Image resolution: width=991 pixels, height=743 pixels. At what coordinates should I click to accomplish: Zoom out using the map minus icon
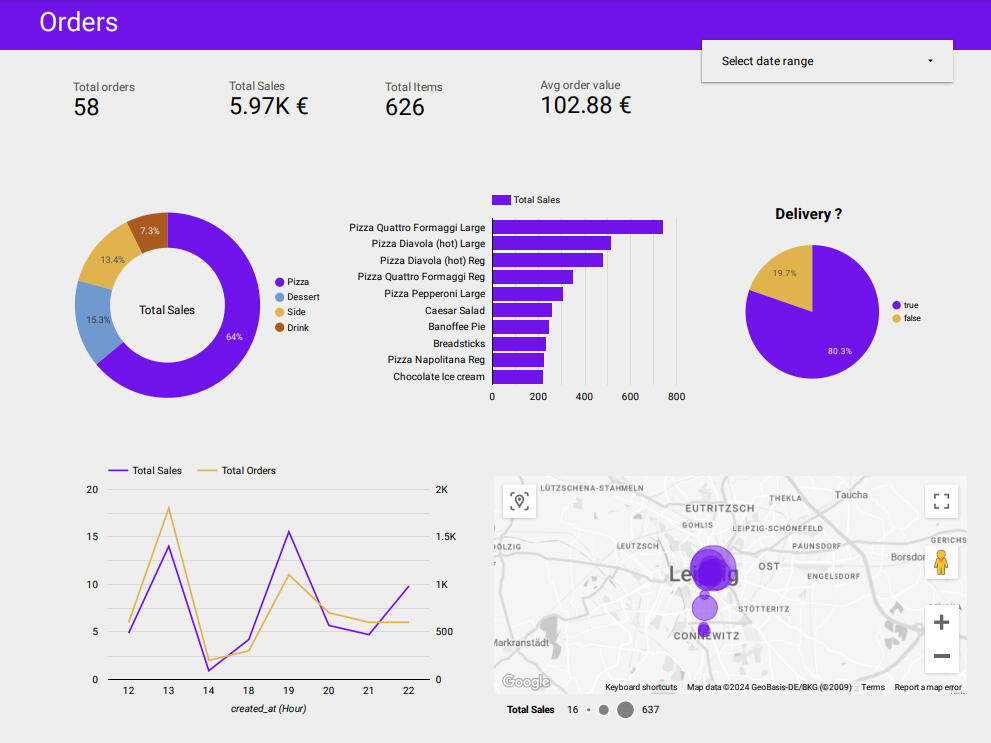point(941,656)
